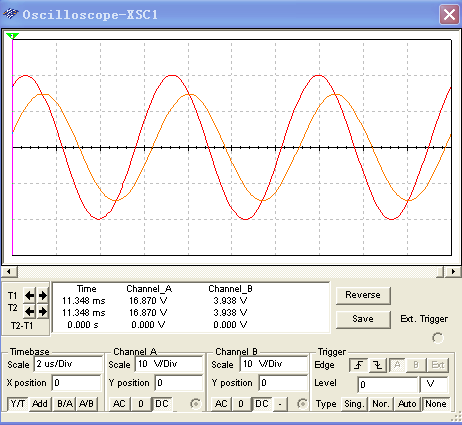The width and height of the screenshot is (462, 425).
Task: Open Channel A Scale 10 V/Div field
Action: coord(169,364)
